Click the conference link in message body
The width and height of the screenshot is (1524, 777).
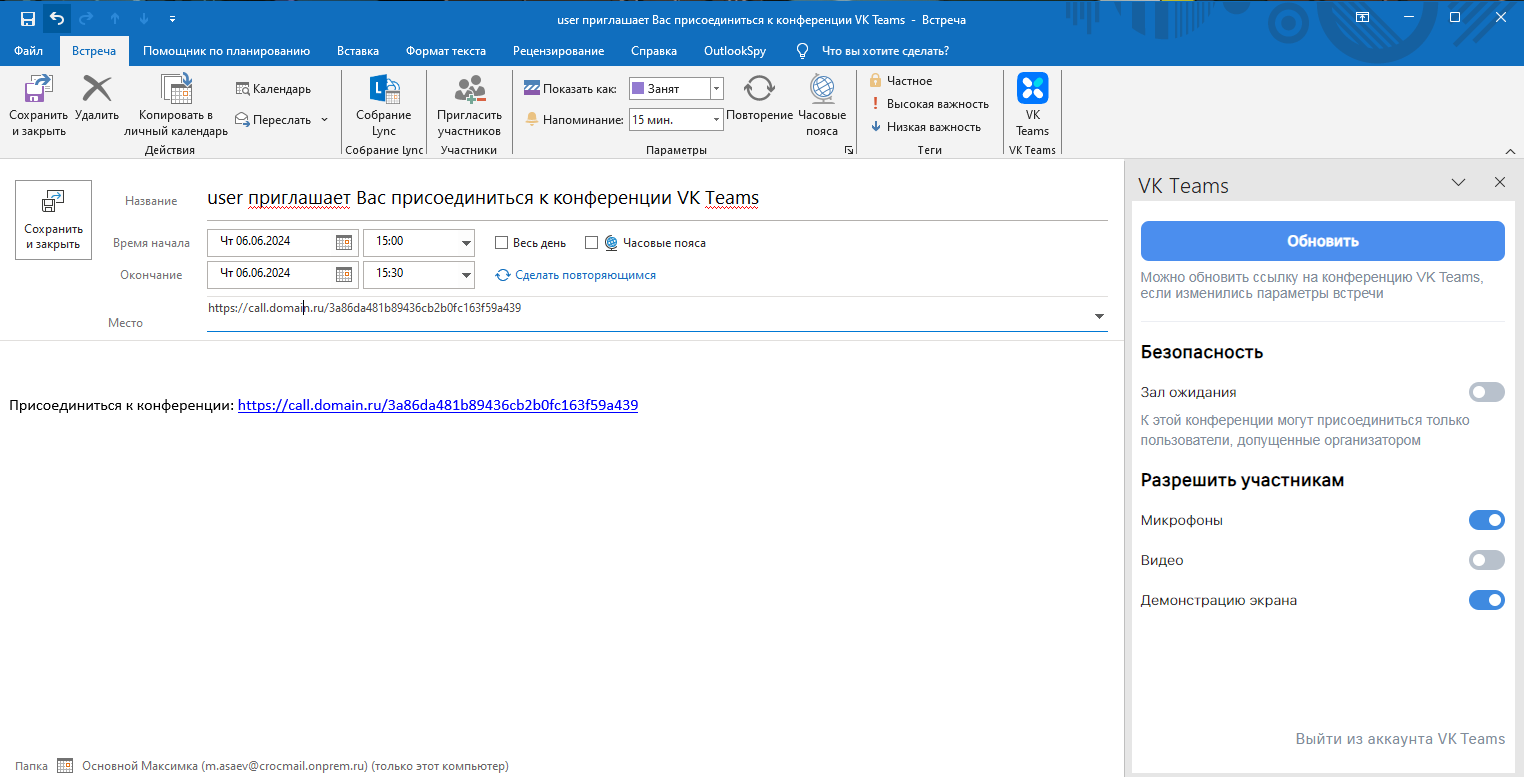[x=437, y=406]
